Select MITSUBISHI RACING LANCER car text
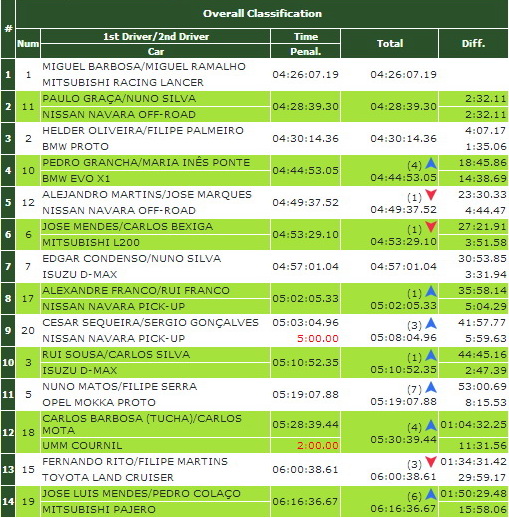Screen dimensions: 509x518 [x=123, y=82]
